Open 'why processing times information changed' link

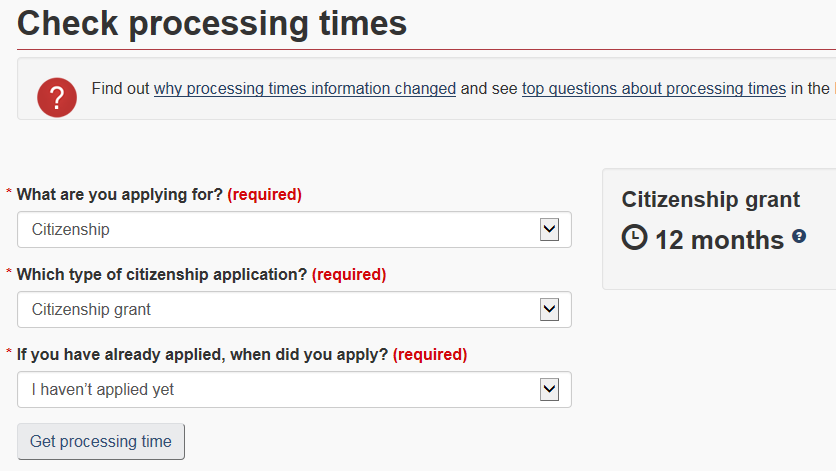tap(305, 89)
